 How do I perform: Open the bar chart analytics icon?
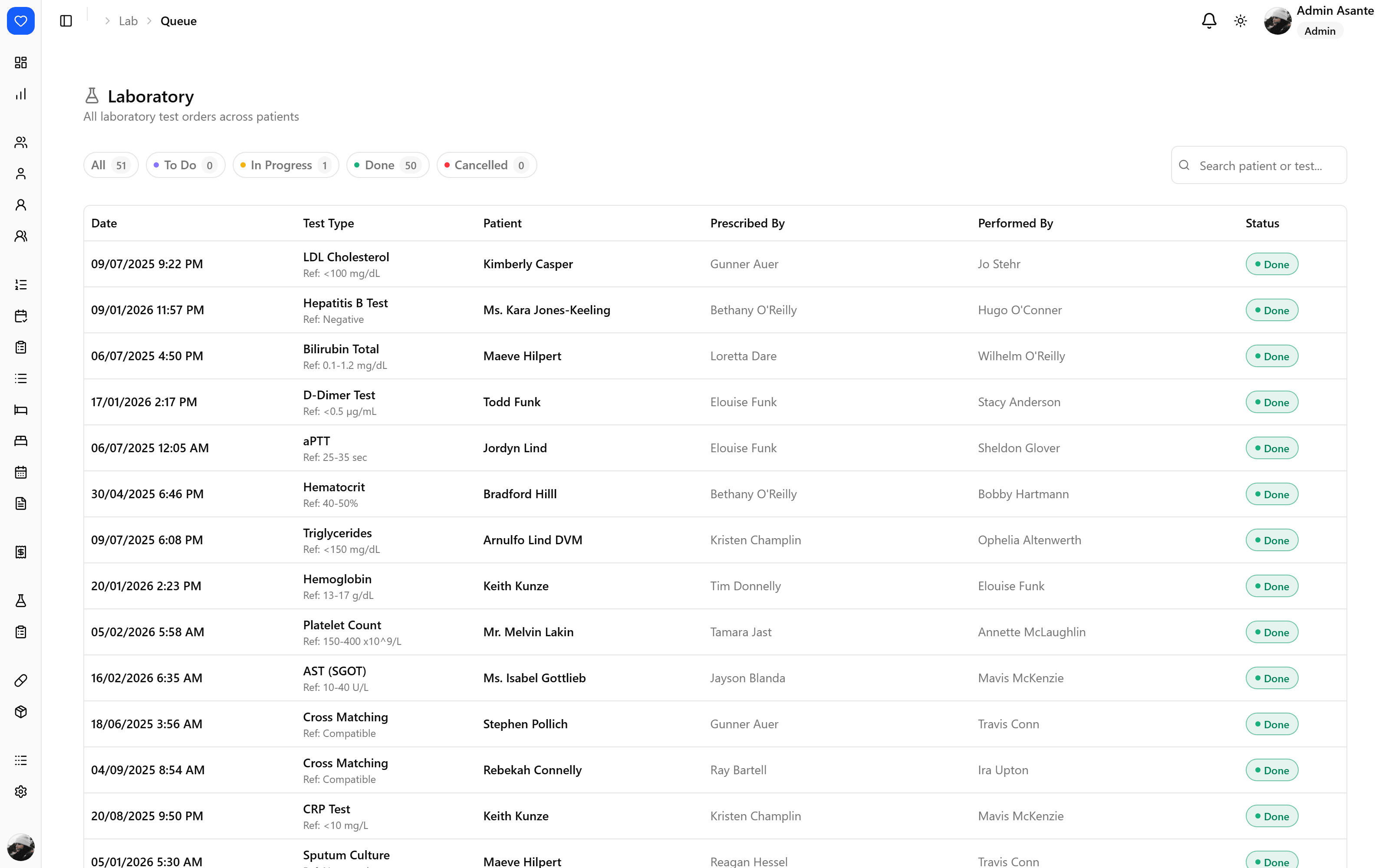pyautogui.click(x=21, y=94)
